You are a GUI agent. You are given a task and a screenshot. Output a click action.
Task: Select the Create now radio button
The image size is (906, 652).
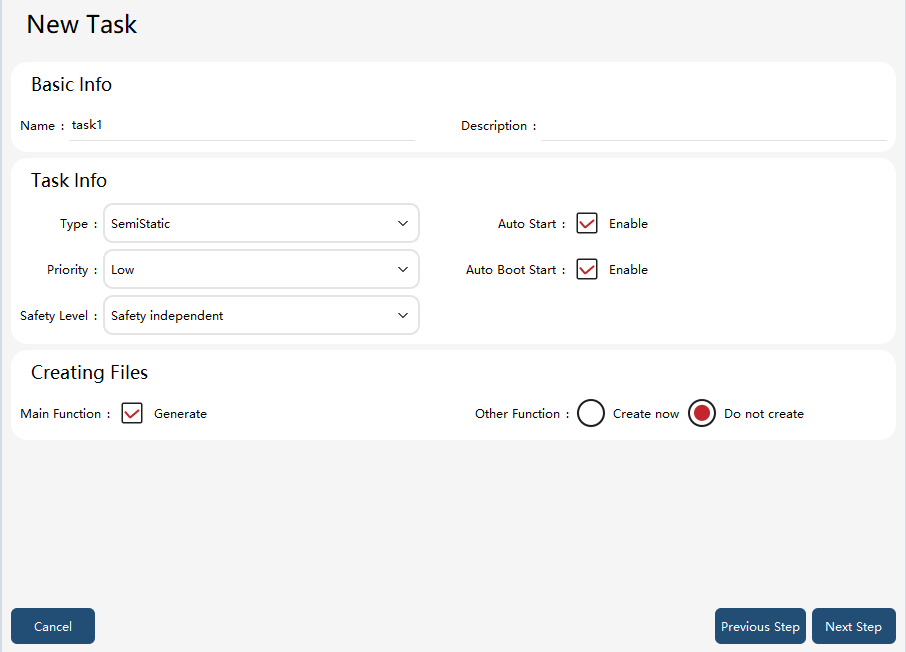click(591, 413)
